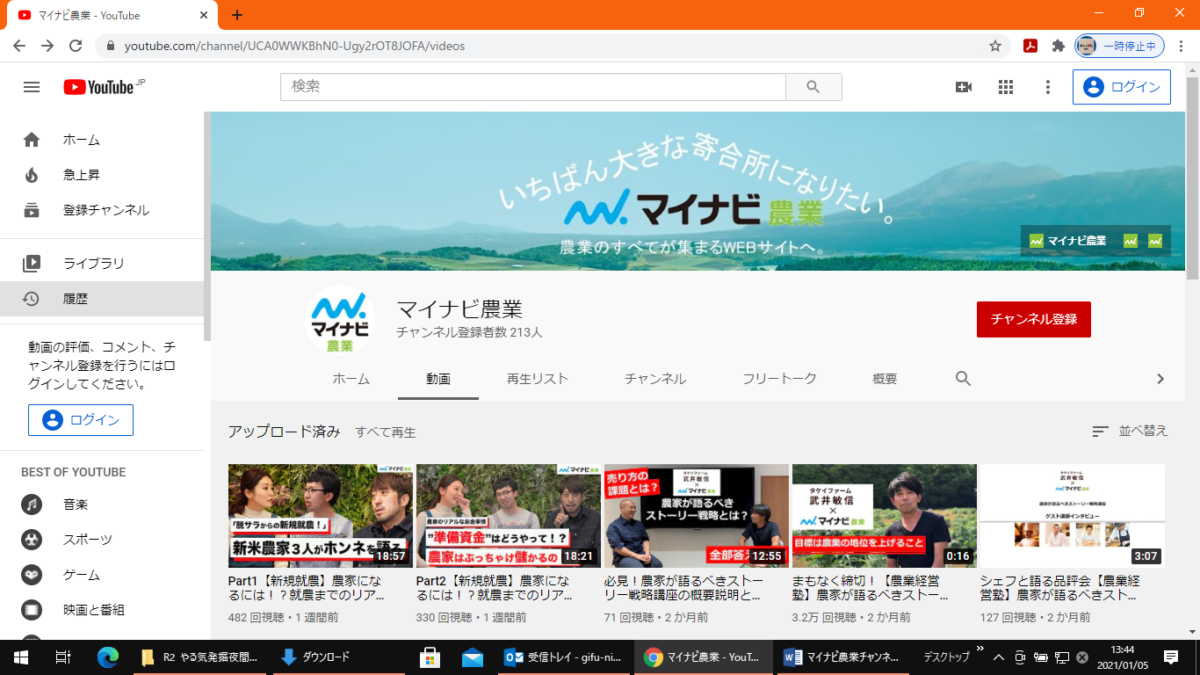Open the Chrome extensions puzzle icon
This screenshot has height=675, width=1200.
[1058, 46]
